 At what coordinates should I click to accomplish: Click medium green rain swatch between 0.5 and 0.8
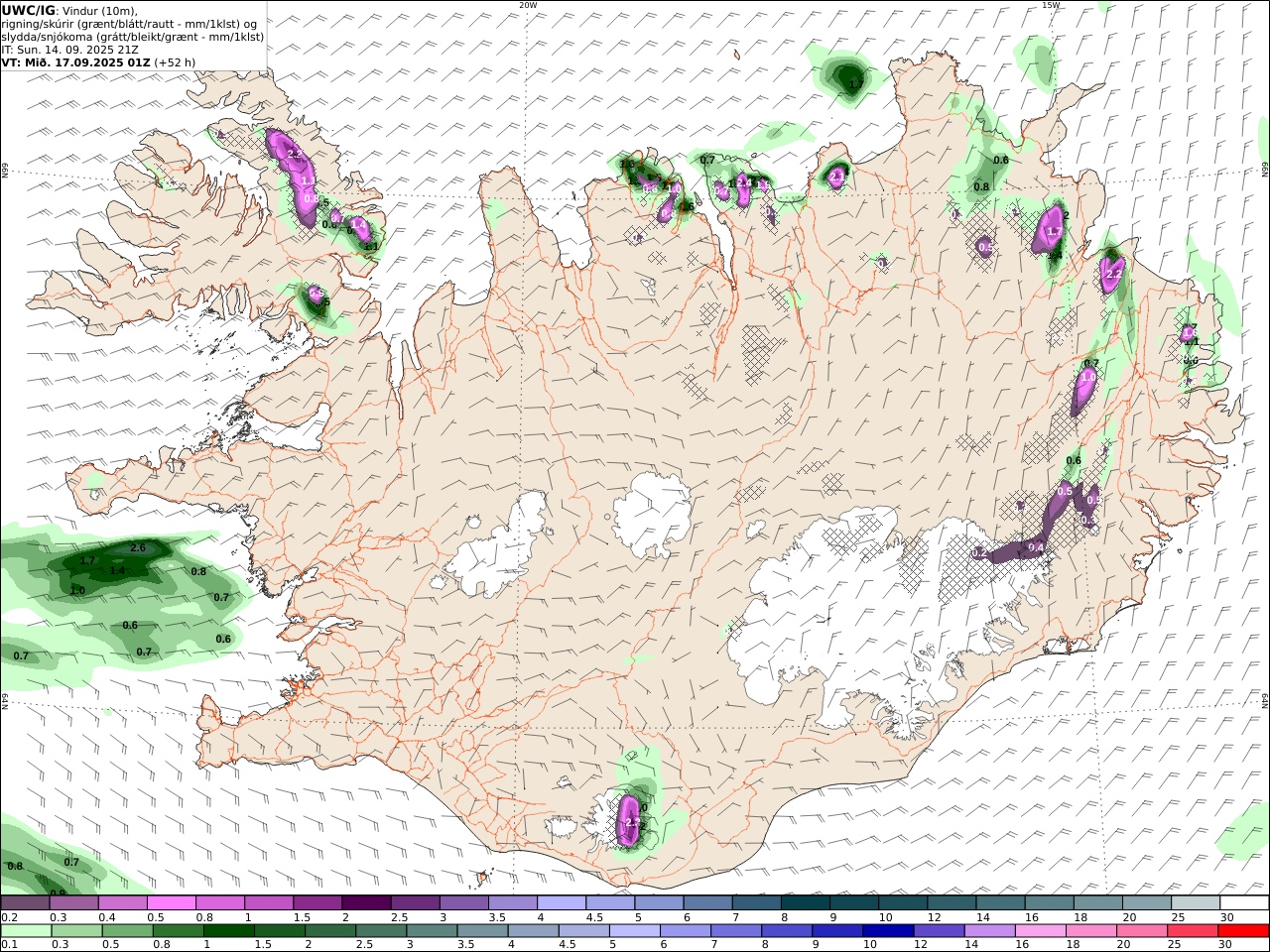pyautogui.click(x=128, y=931)
